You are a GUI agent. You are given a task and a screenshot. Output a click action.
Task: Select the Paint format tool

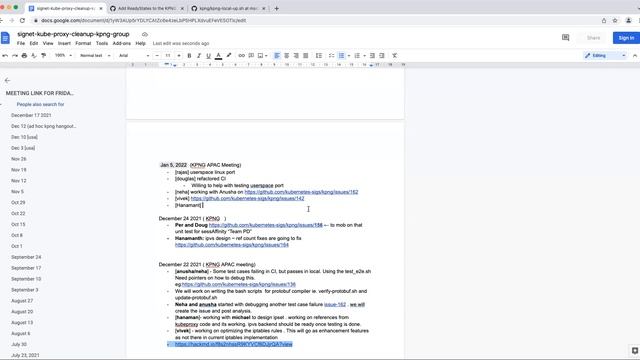tap(43, 56)
